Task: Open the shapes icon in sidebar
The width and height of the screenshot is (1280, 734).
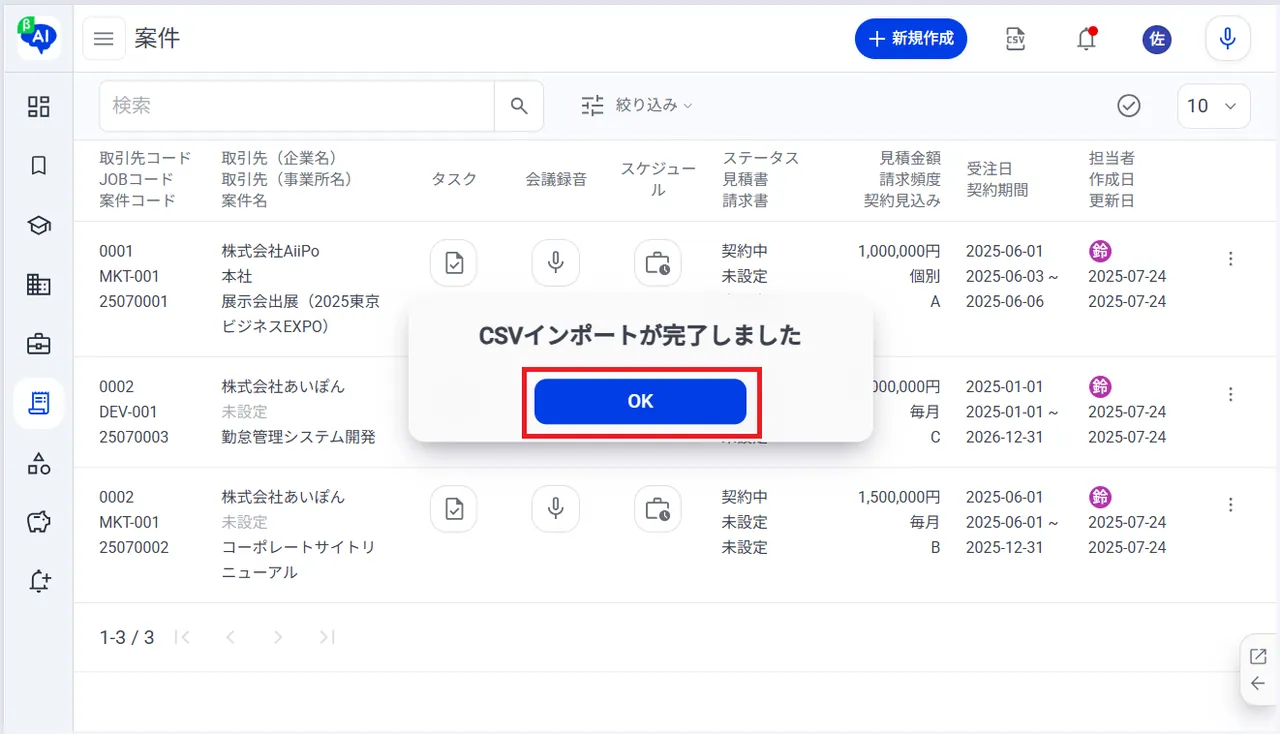Action: [39, 463]
